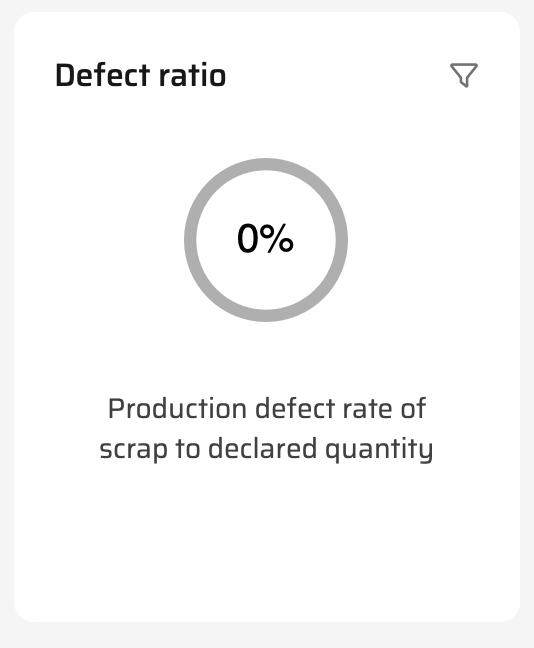
Task: Select the 0% value in the gauge
Action: point(265,238)
